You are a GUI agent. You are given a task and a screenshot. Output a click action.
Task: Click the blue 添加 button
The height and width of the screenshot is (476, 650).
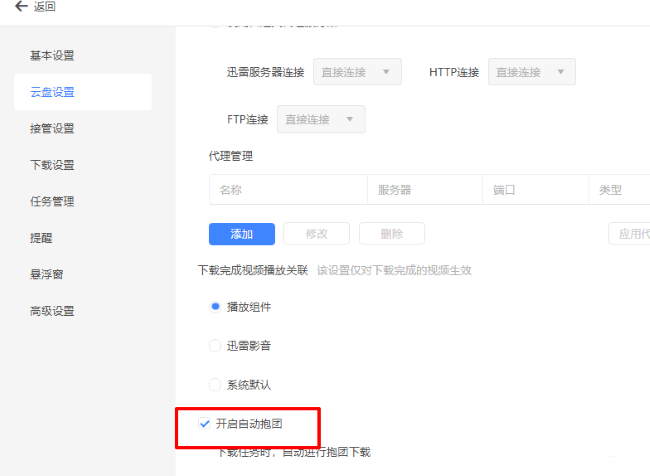coord(241,234)
